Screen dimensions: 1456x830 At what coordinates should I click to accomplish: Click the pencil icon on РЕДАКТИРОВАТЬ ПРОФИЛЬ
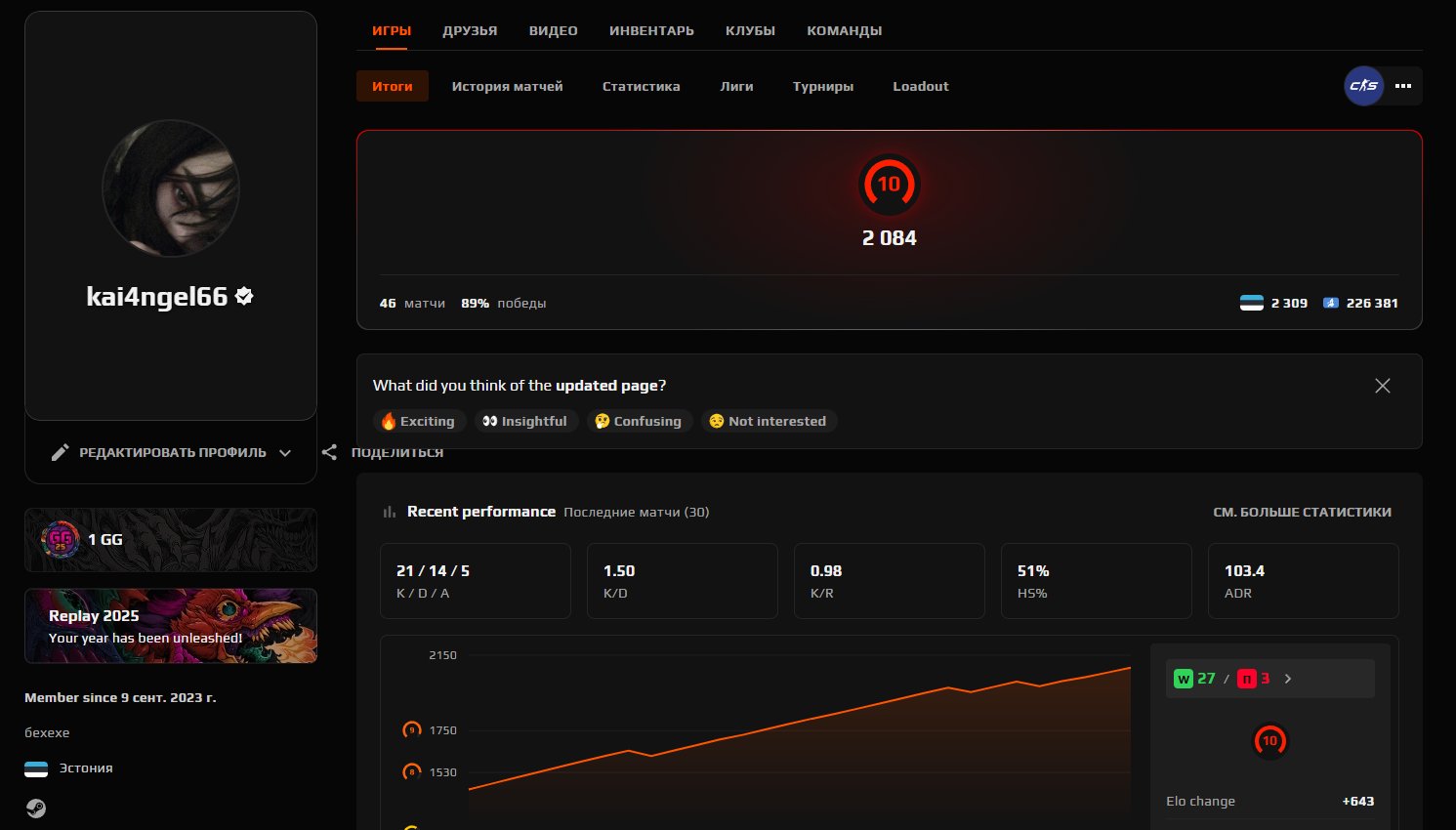61,452
